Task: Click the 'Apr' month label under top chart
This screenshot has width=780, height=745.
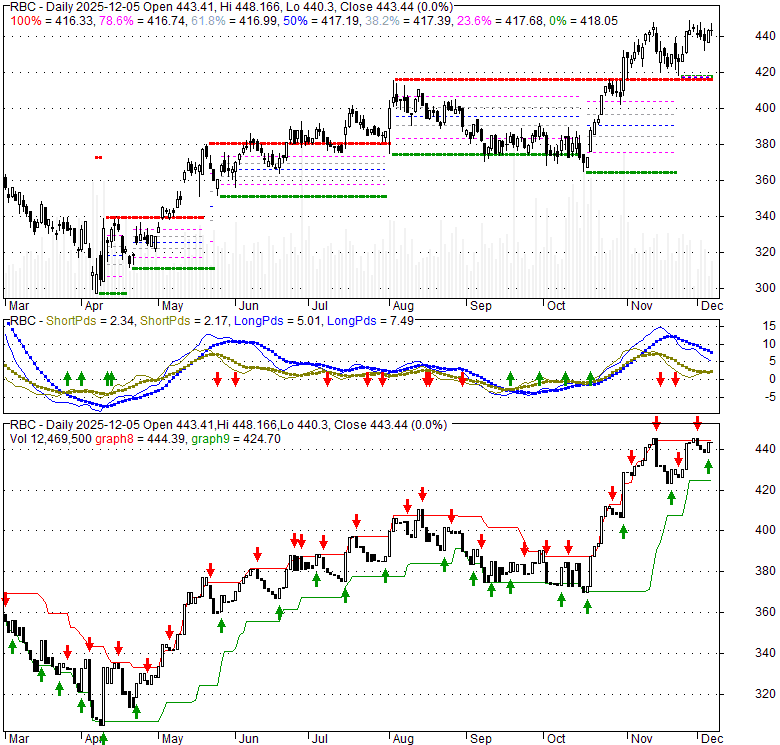Action: (x=94, y=306)
